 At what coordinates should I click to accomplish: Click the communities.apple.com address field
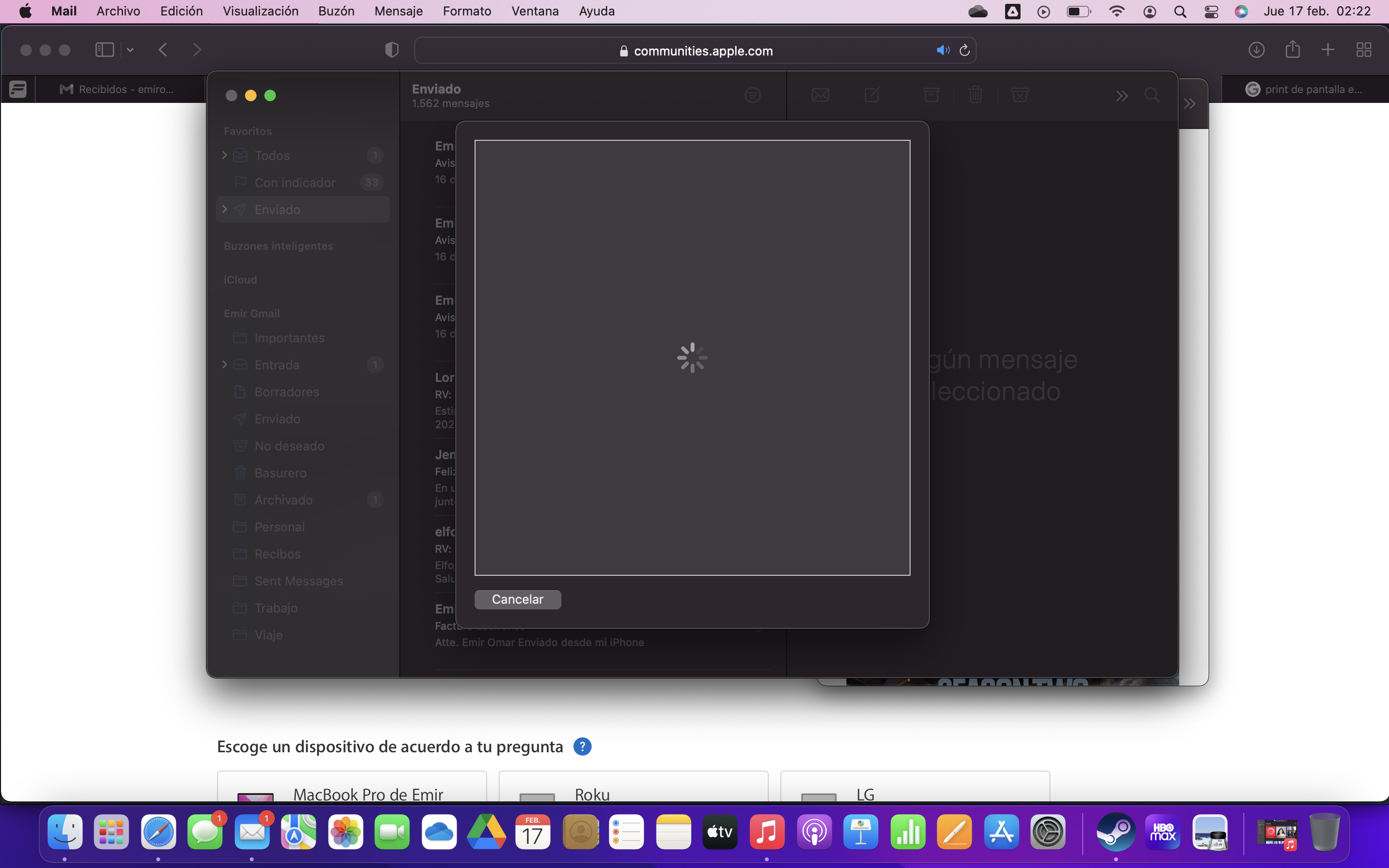point(703,51)
